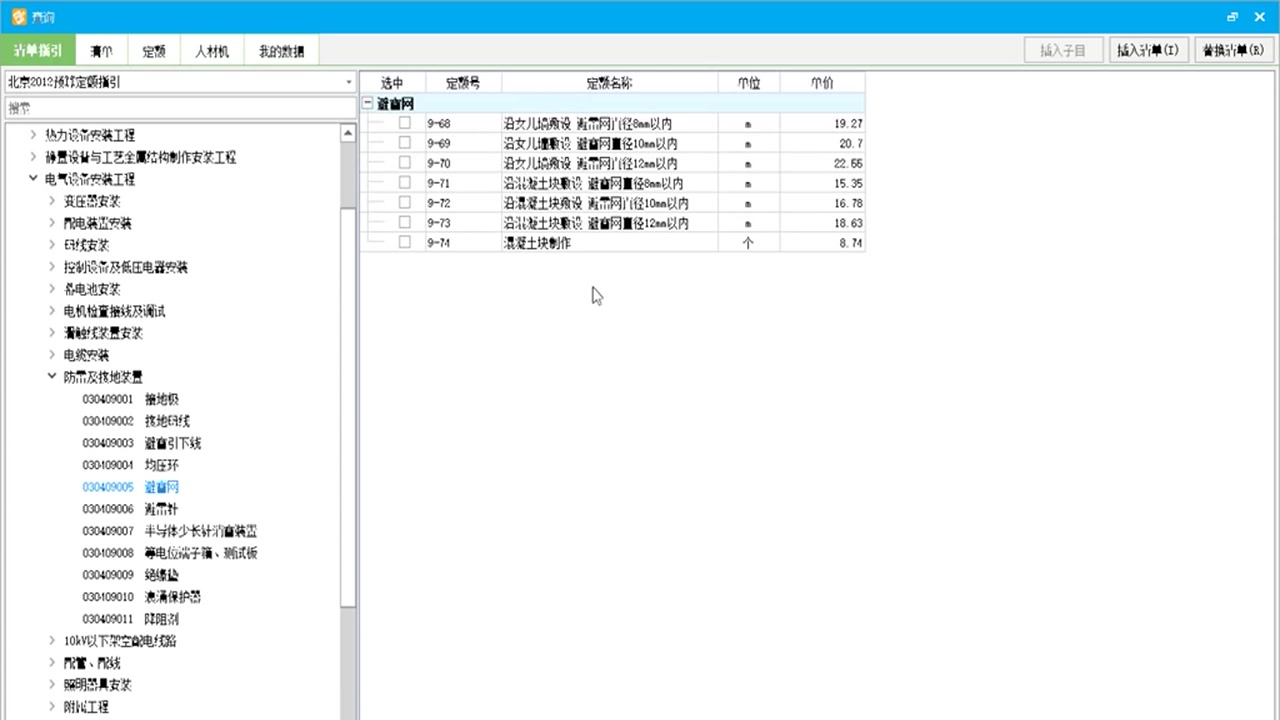1280x720 pixels.
Task: Select the 电机检查接线及调试 tree node
Action: pyautogui.click(x=114, y=311)
